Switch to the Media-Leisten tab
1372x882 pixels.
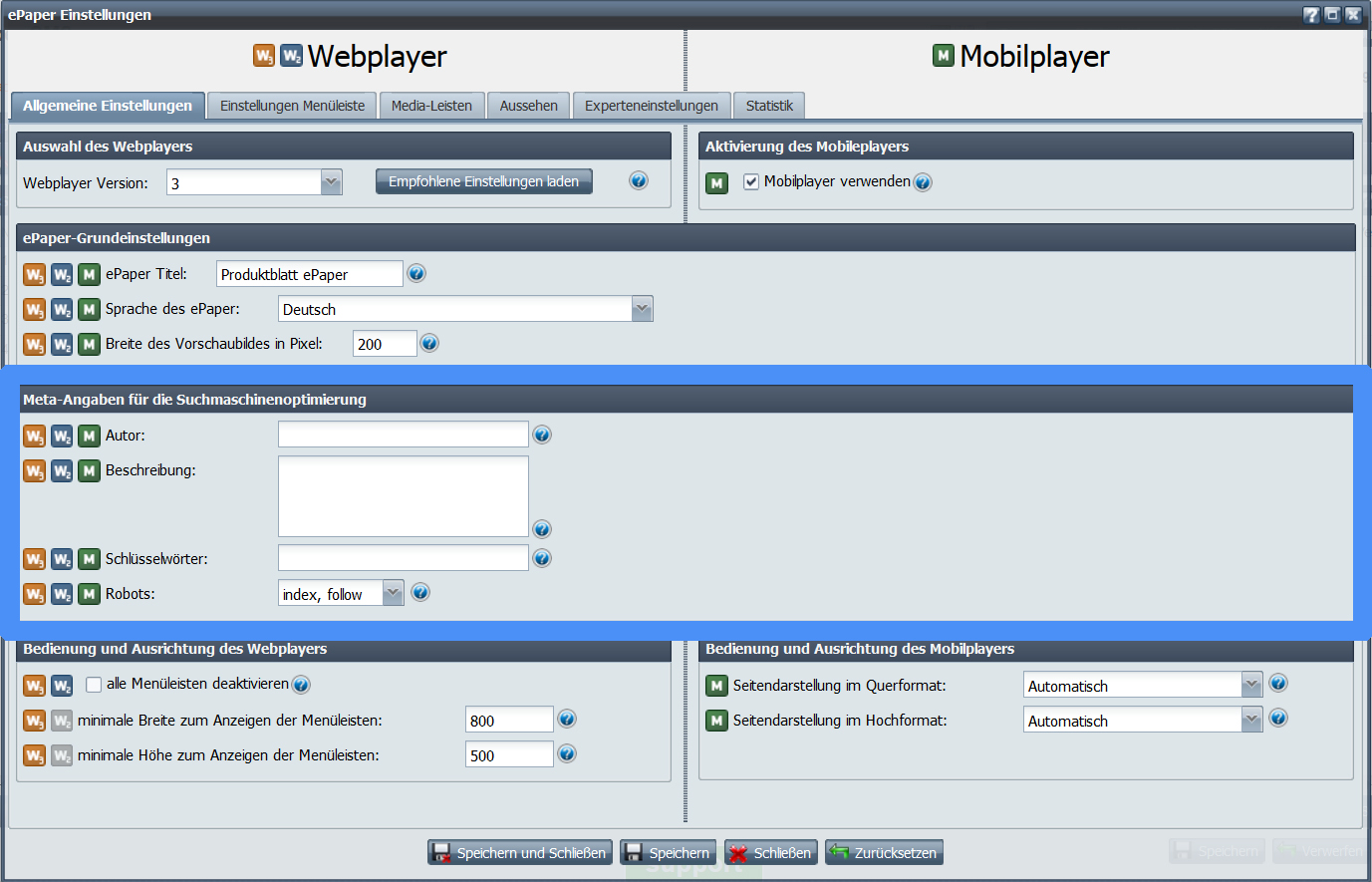pyautogui.click(x=431, y=106)
